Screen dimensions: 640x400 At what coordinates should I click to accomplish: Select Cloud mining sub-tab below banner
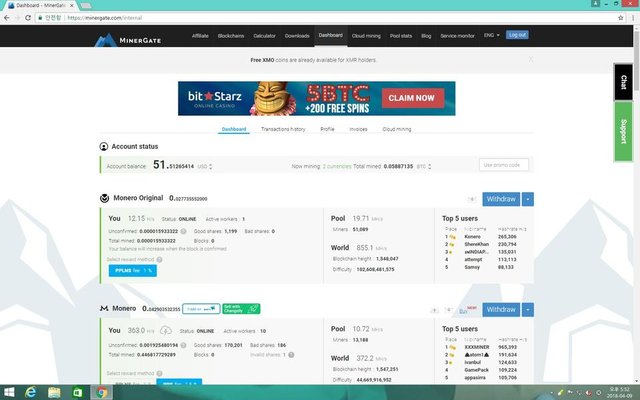coord(397,129)
